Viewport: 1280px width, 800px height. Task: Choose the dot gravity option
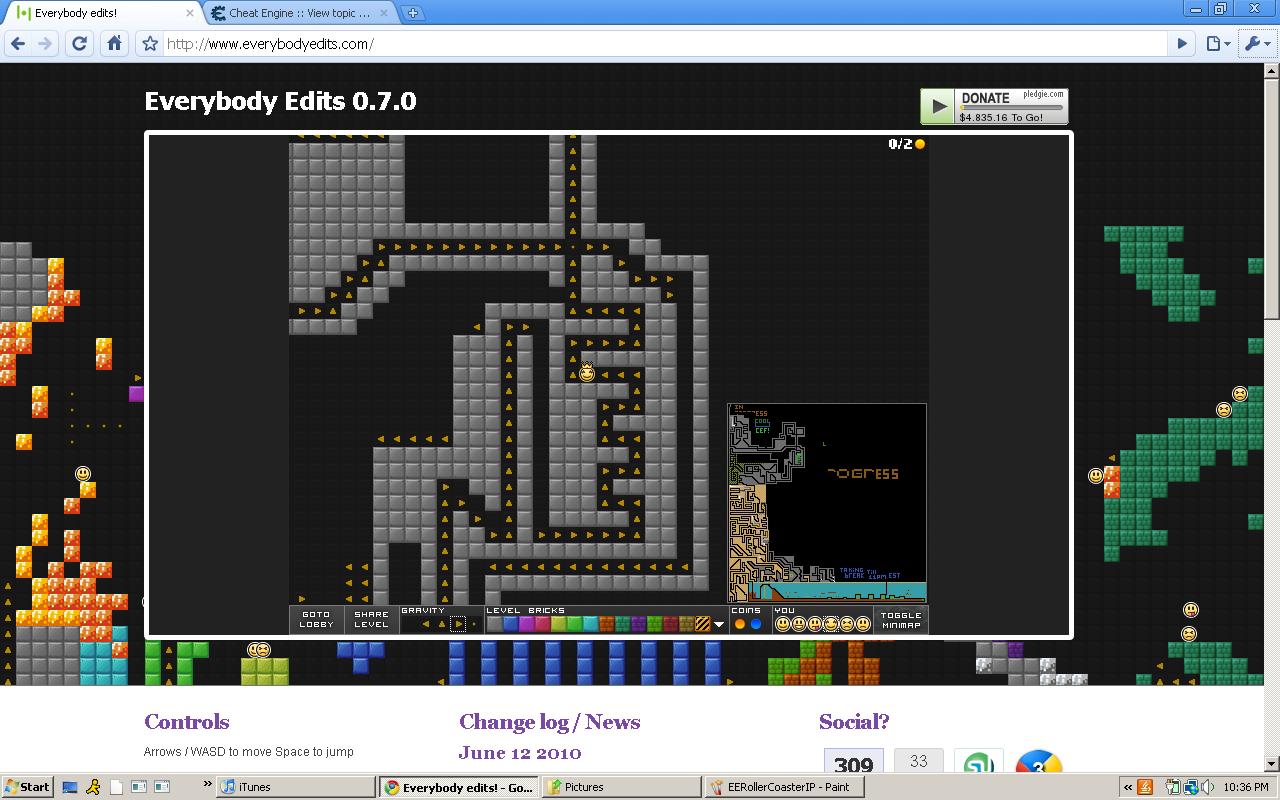(x=474, y=624)
